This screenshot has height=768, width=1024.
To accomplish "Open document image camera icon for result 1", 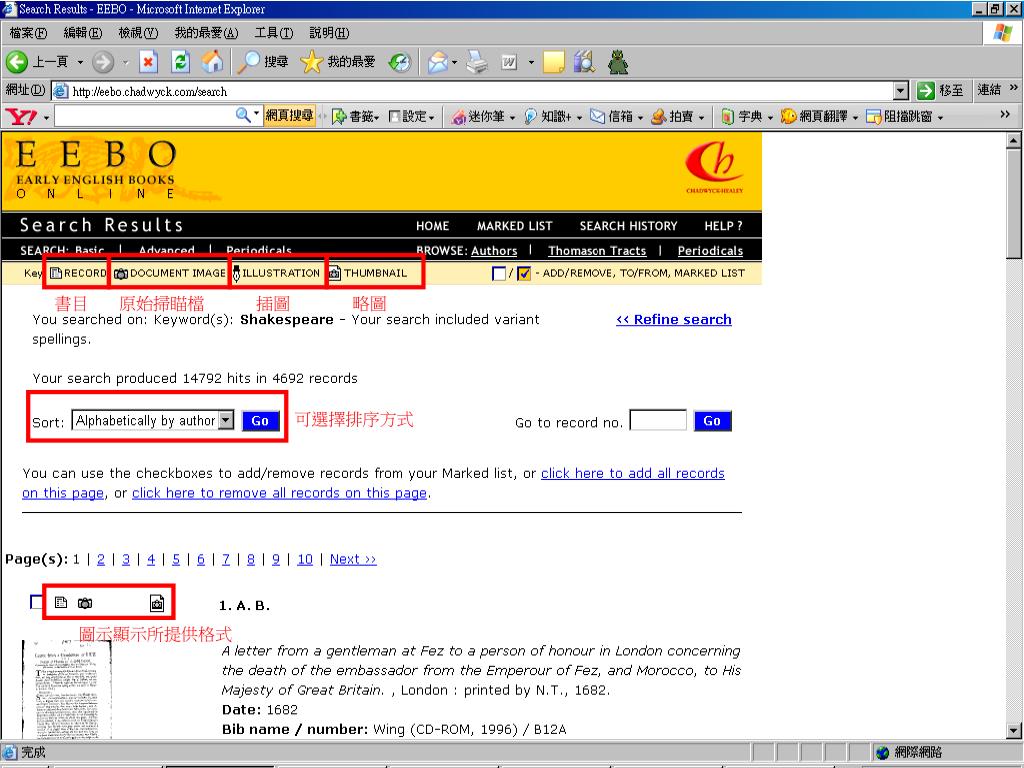I will (85, 603).
